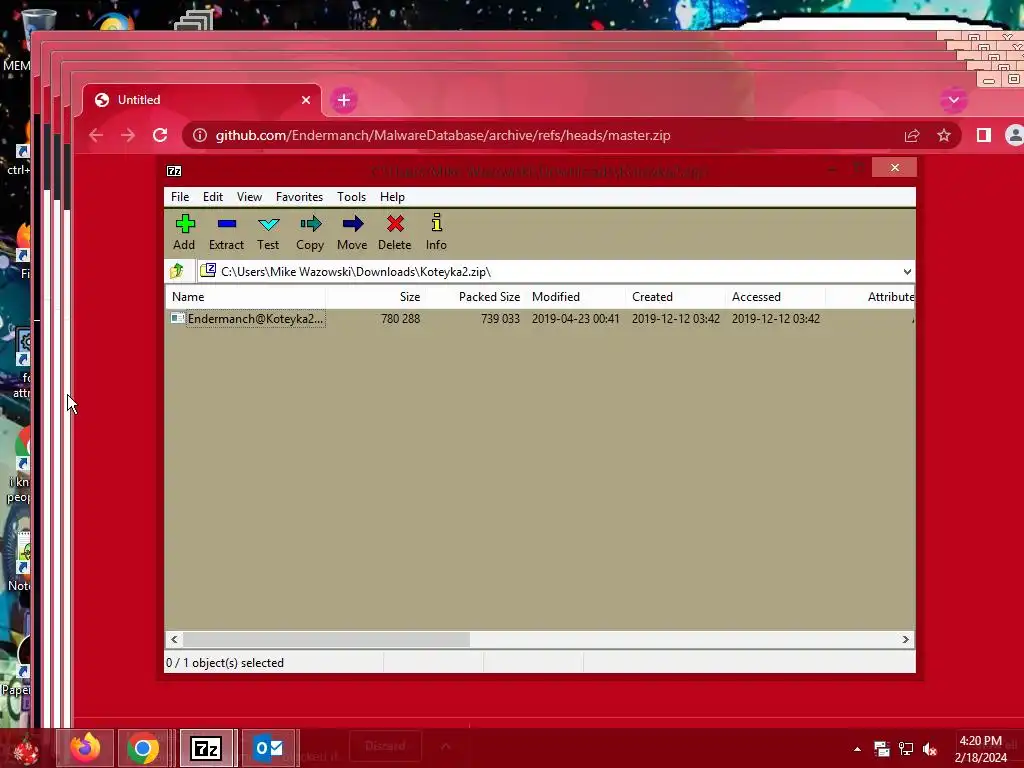The height and width of the screenshot is (768, 1024).
Task: Click the github.com address bar URL
Action: [443, 135]
